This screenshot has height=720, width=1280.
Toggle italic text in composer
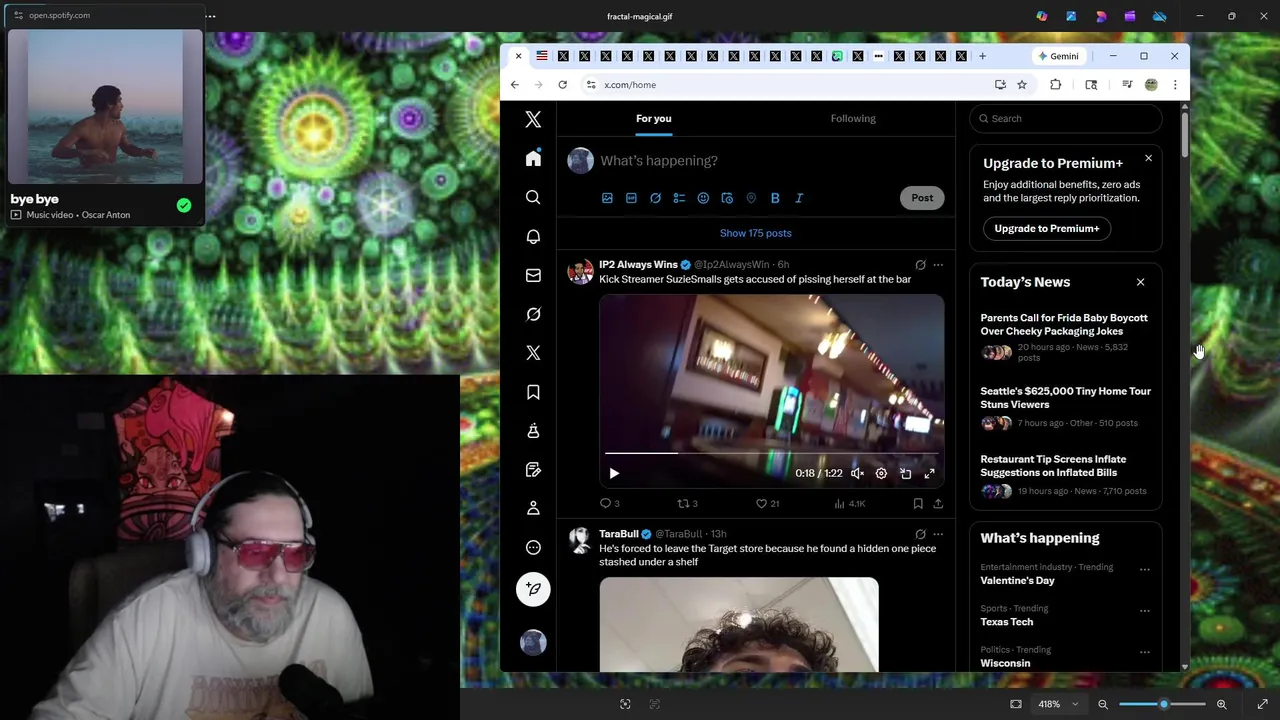[x=799, y=198]
